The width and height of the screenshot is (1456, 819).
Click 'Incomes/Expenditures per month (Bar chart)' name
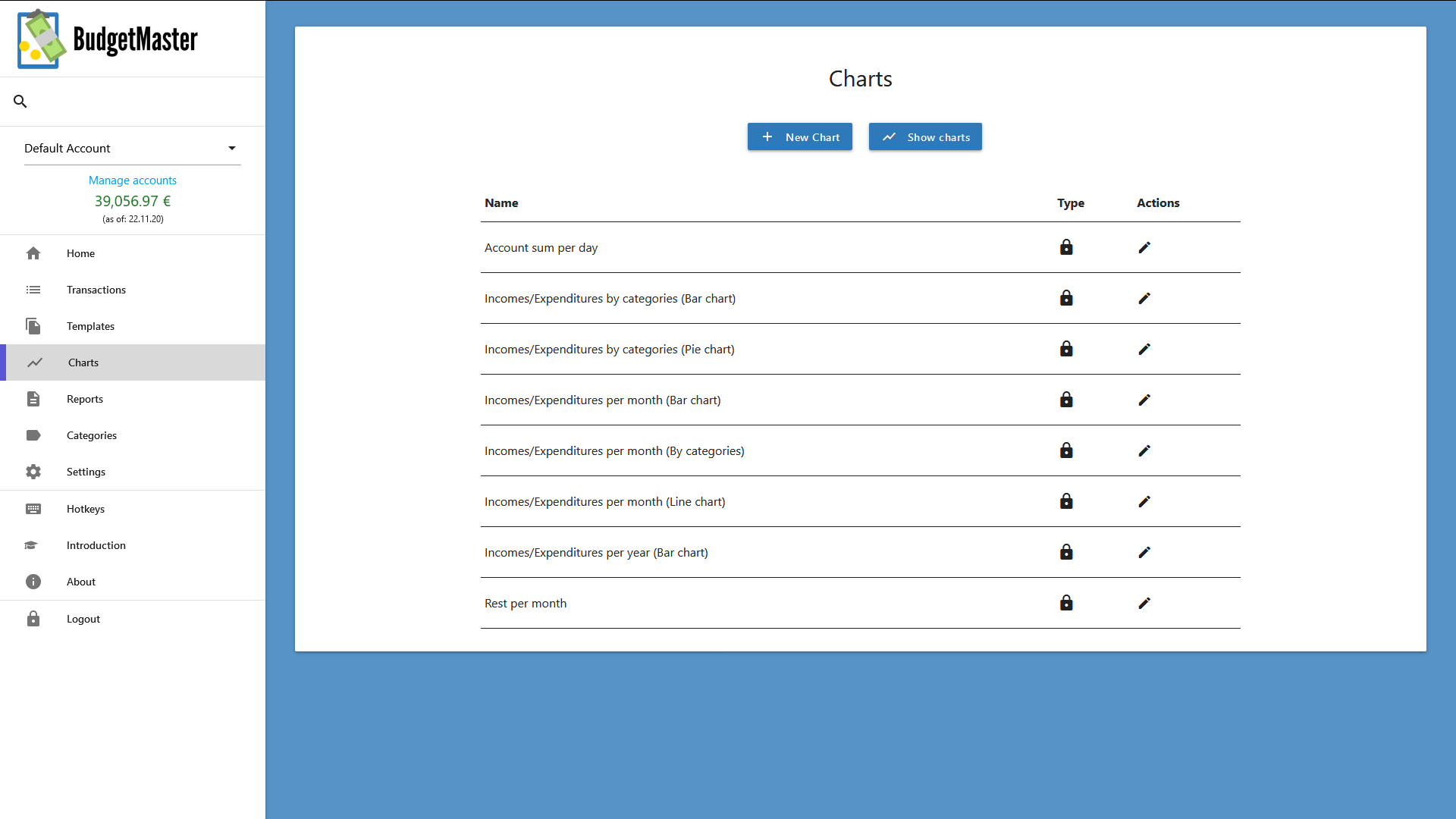tap(602, 400)
